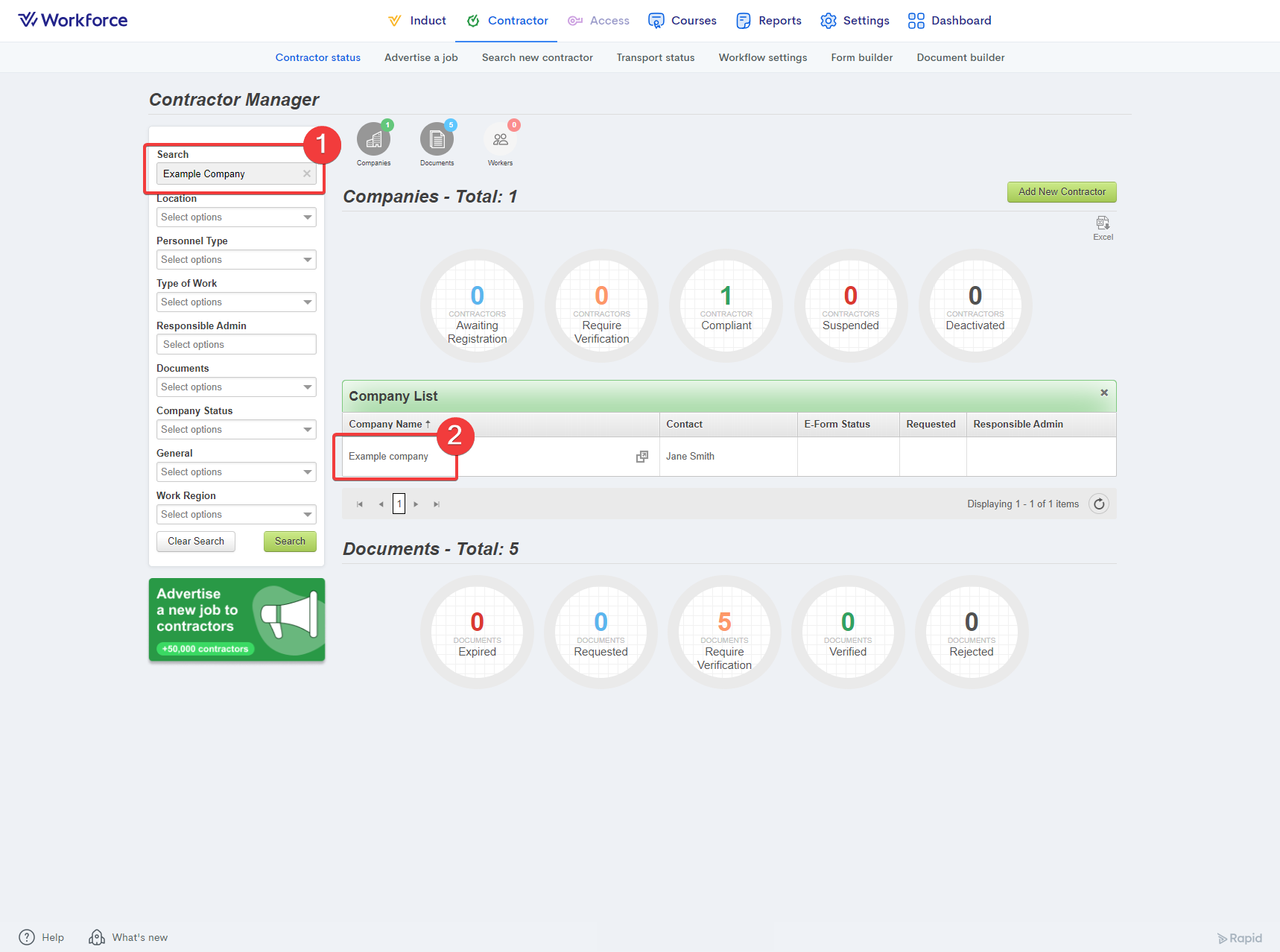The image size is (1280, 952).
Task: Select documents Require Verification circle
Action: click(725, 632)
